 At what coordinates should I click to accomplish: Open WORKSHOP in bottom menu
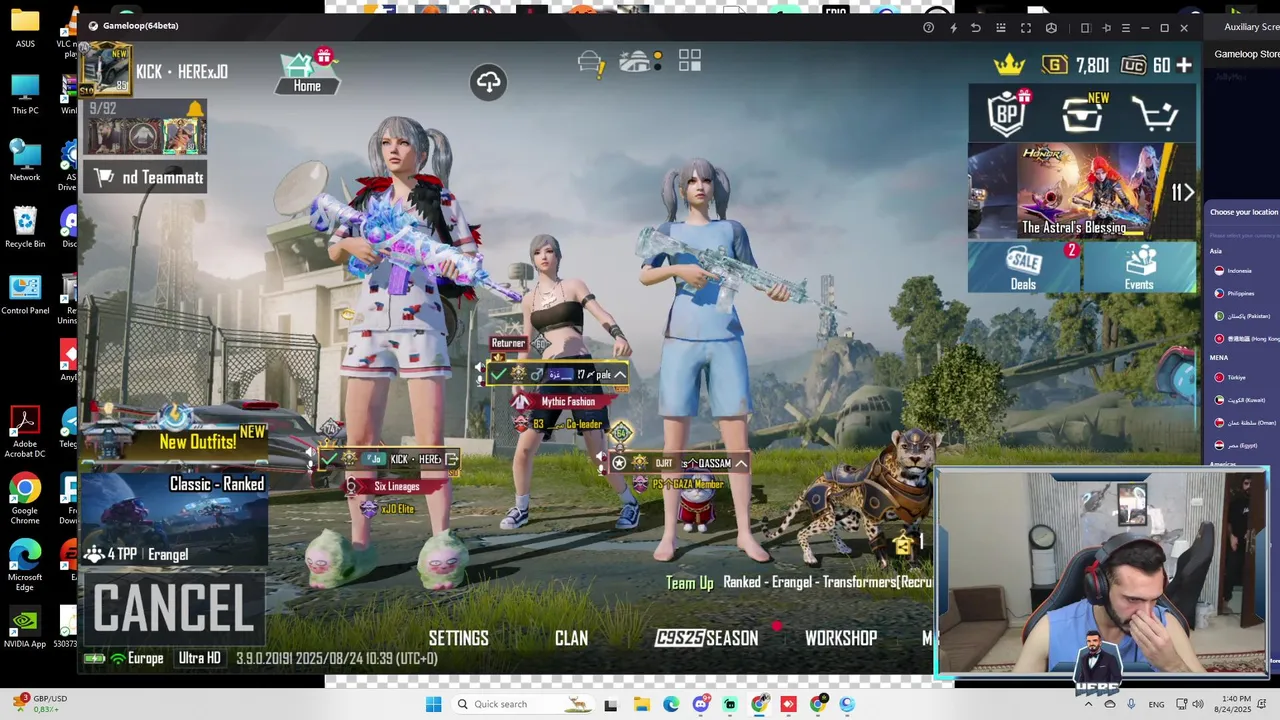tap(841, 638)
